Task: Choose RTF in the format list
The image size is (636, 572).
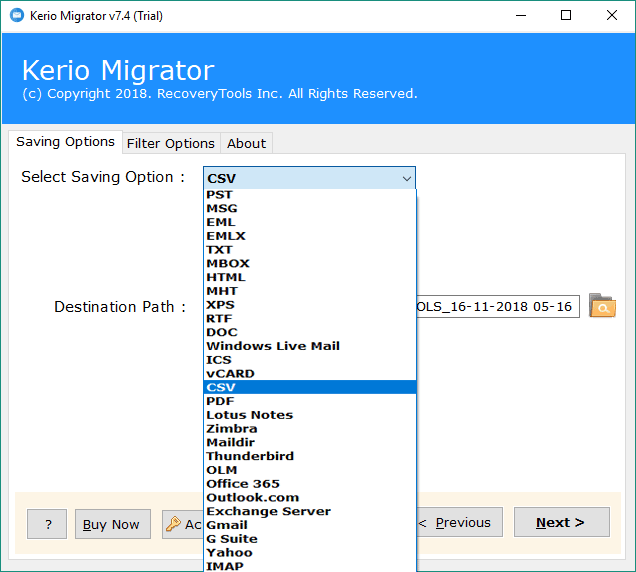Action: click(x=310, y=319)
